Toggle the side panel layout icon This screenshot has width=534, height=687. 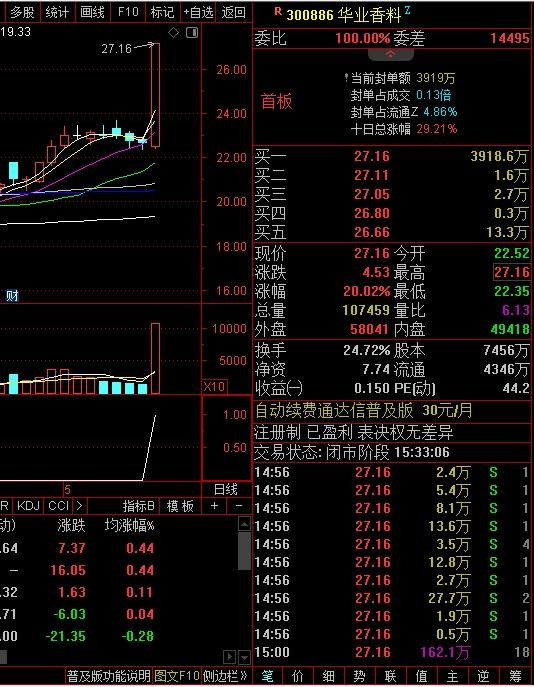(192, 32)
